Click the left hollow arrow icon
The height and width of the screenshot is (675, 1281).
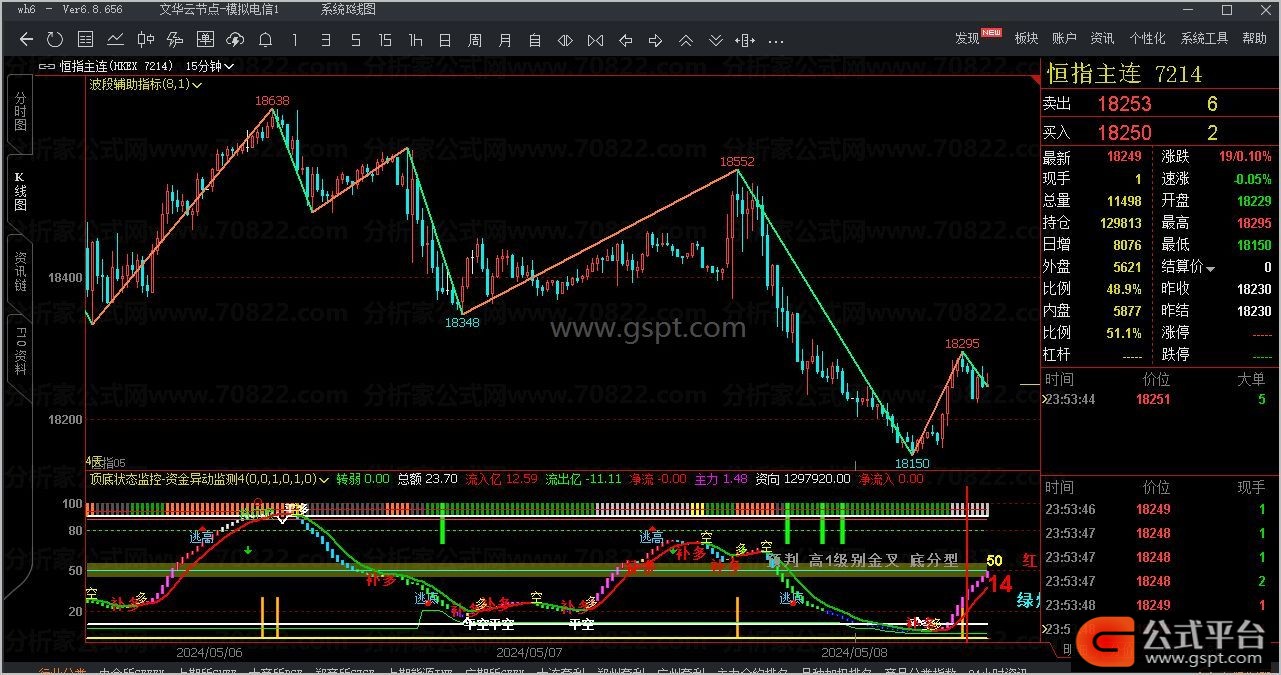(x=626, y=40)
